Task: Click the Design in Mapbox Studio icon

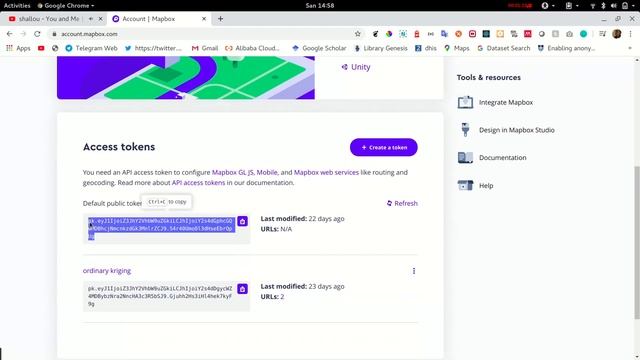Action: (465, 130)
